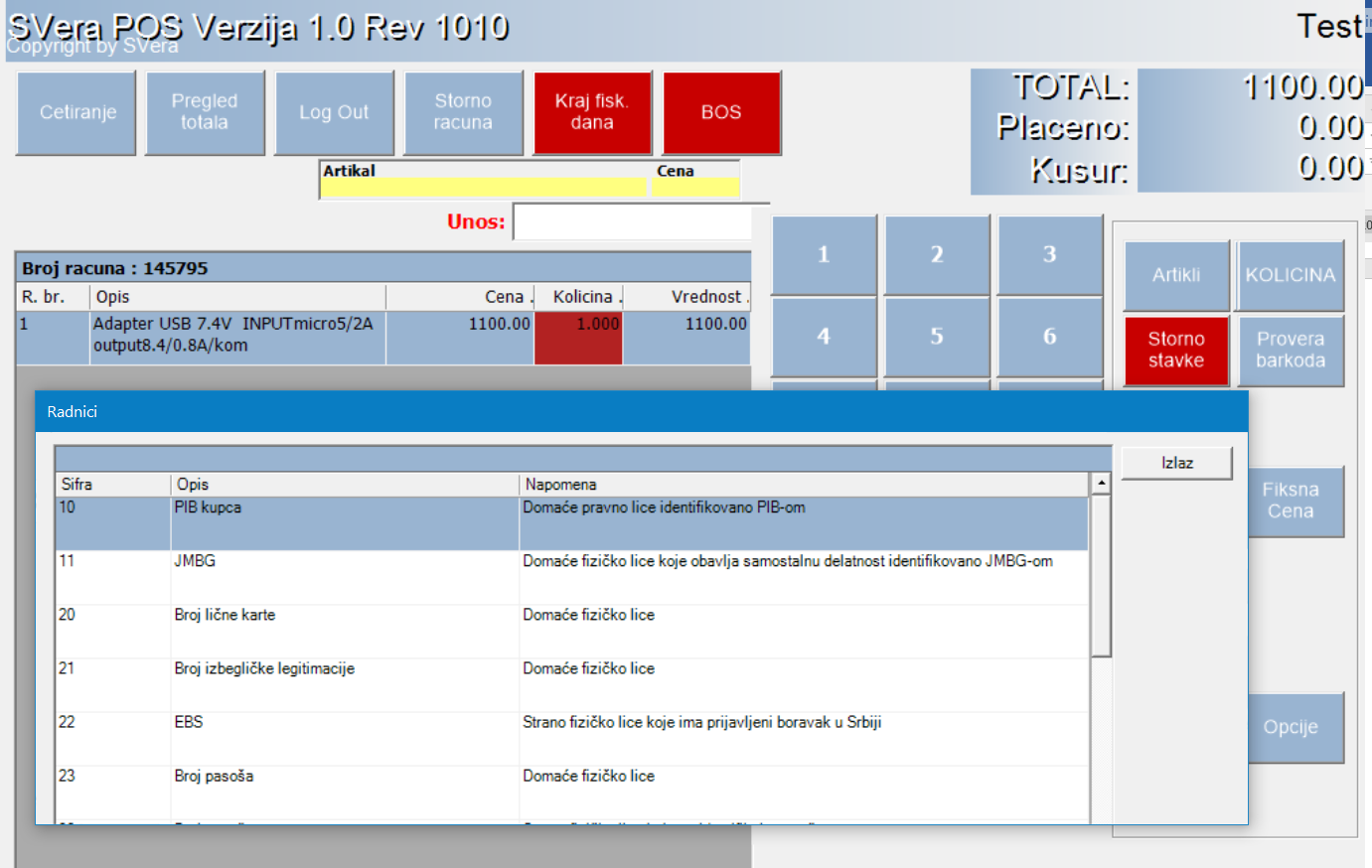Click the Cetiranje button
The width and height of the screenshot is (1372, 868).
pyautogui.click(x=76, y=112)
